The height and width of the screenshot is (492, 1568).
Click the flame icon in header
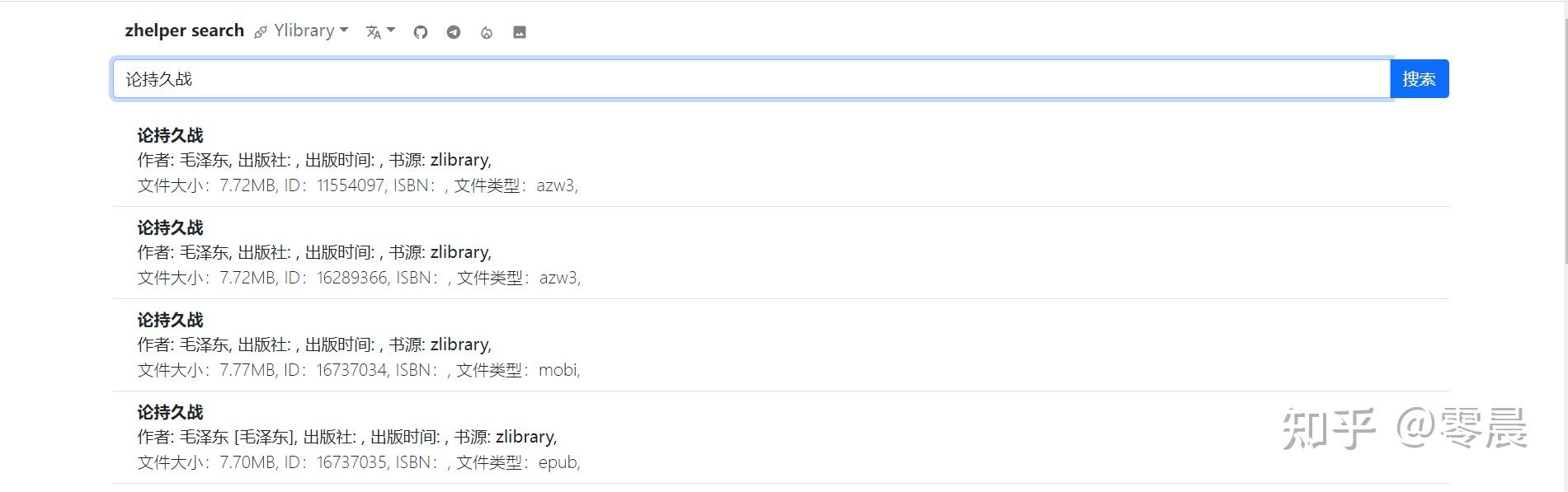[487, 32]
